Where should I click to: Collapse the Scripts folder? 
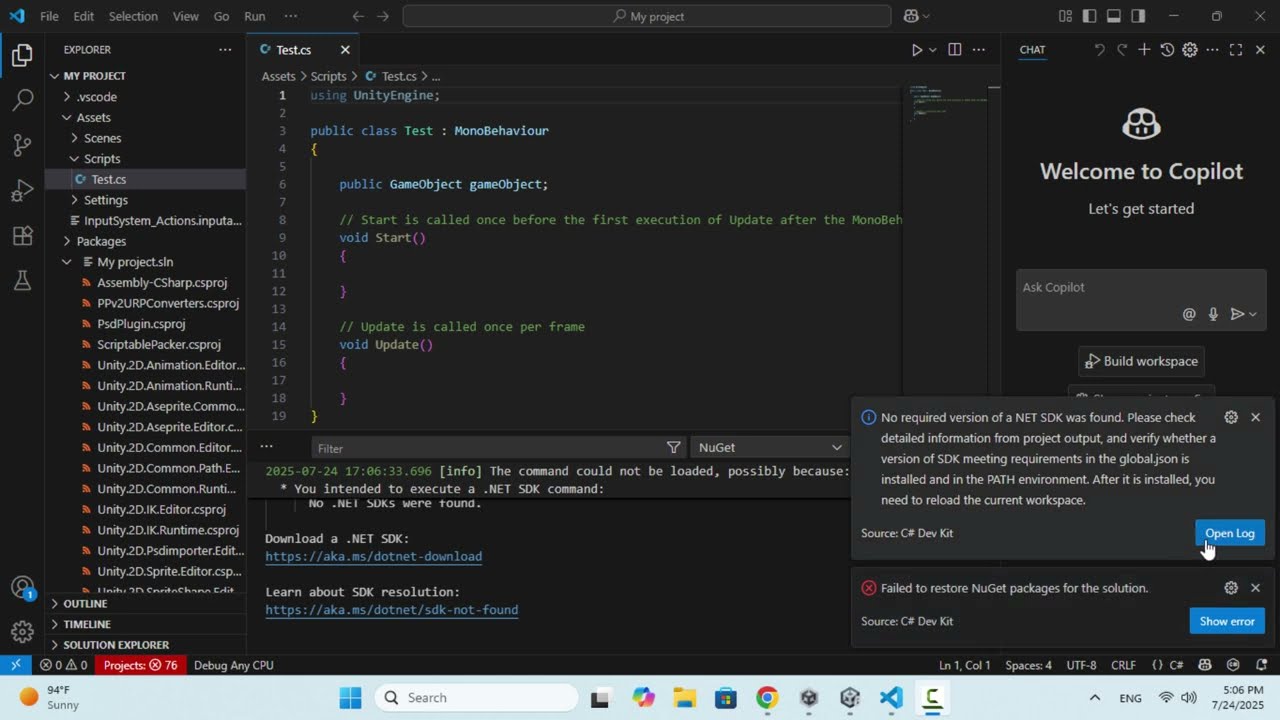coord(74,159)
